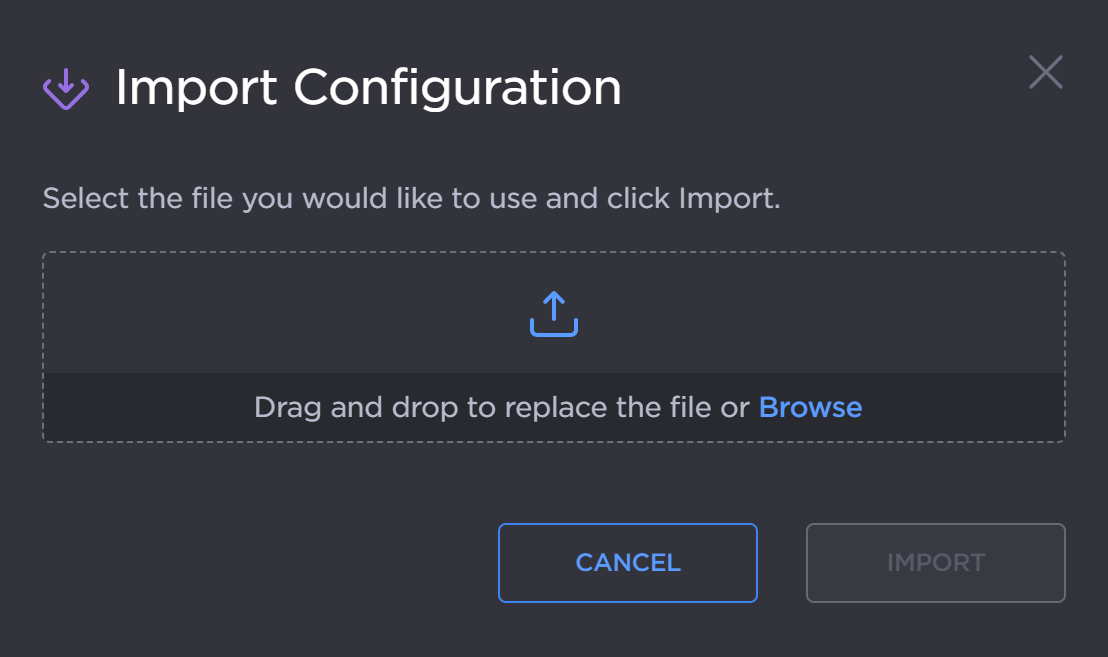Image resolution: width=1108 pixels, height=657 pixels.
Task: Click the upload tray icon above the drag-drop text
Action: point(553,313)
